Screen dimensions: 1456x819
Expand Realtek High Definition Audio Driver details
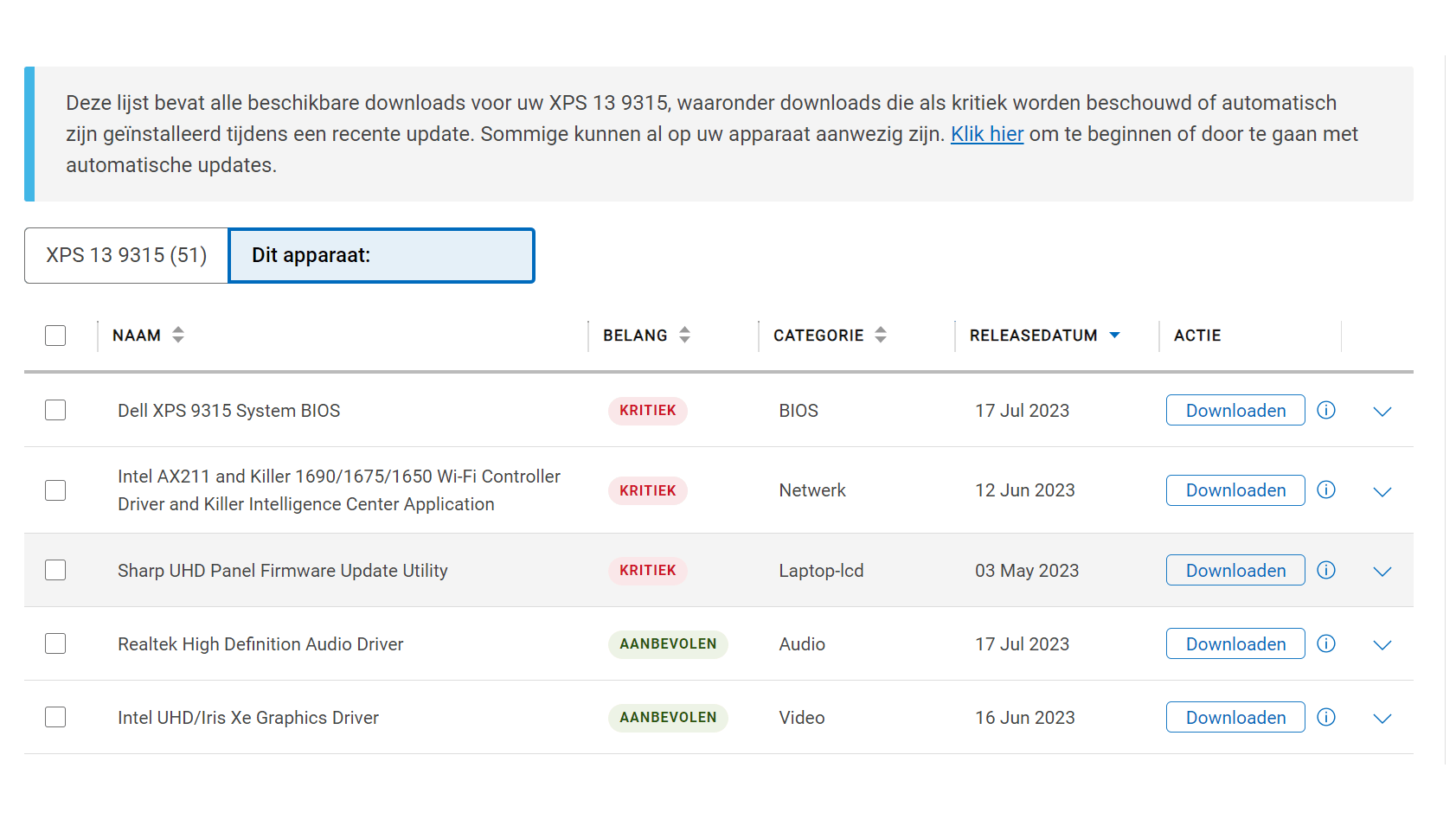(1382, 645)
